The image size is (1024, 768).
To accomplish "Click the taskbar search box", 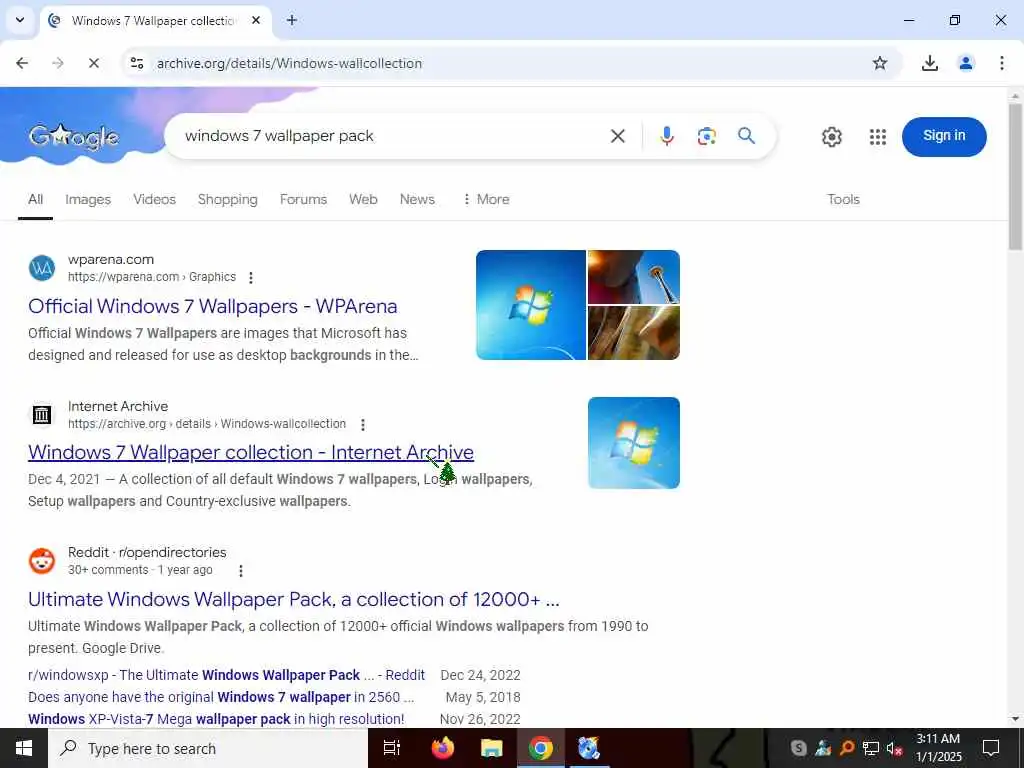I will pos(208,748).
